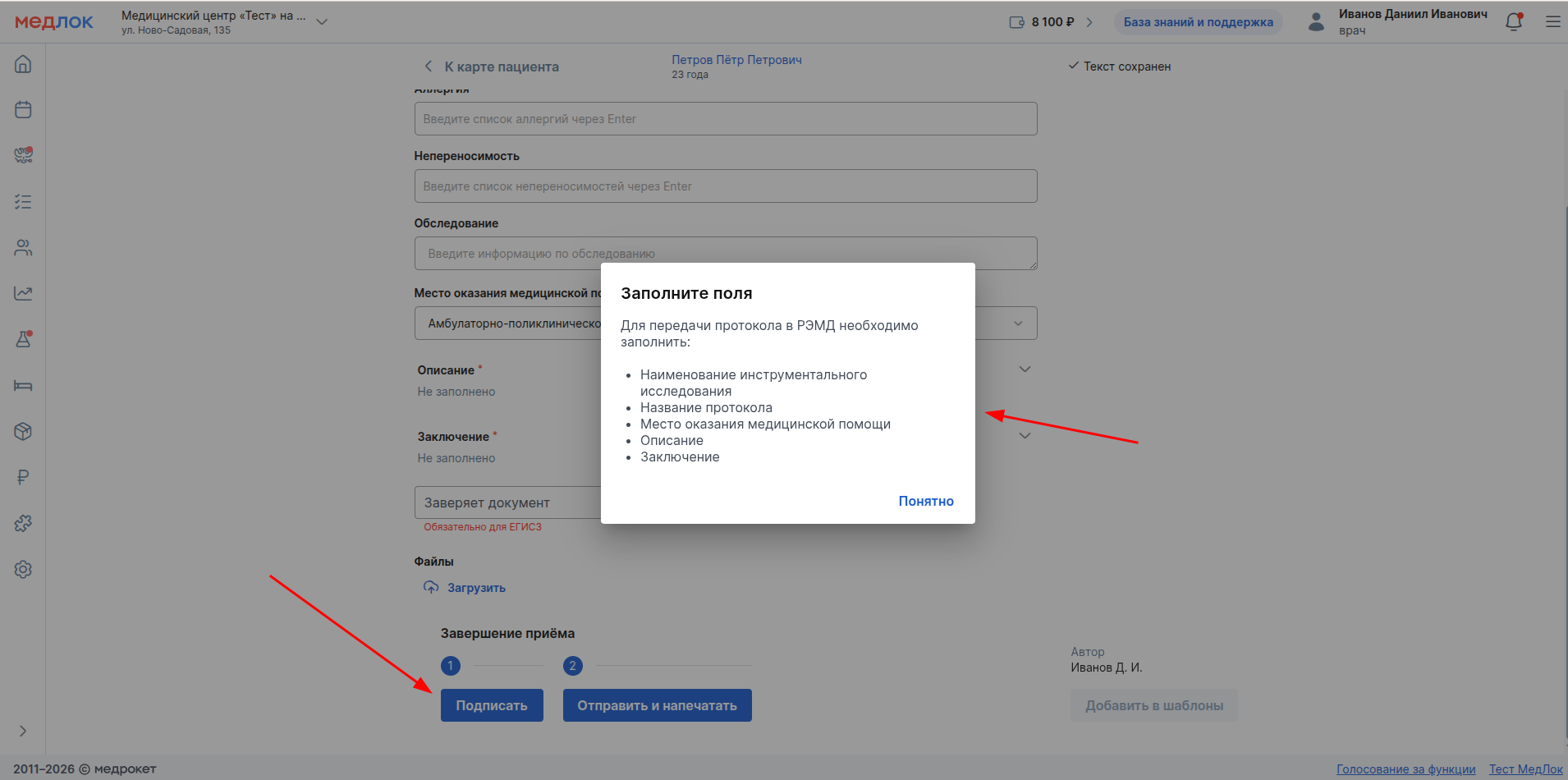Open the hospital bed sidebar icon
The image size is (1568, 780).
coord(23,386)
